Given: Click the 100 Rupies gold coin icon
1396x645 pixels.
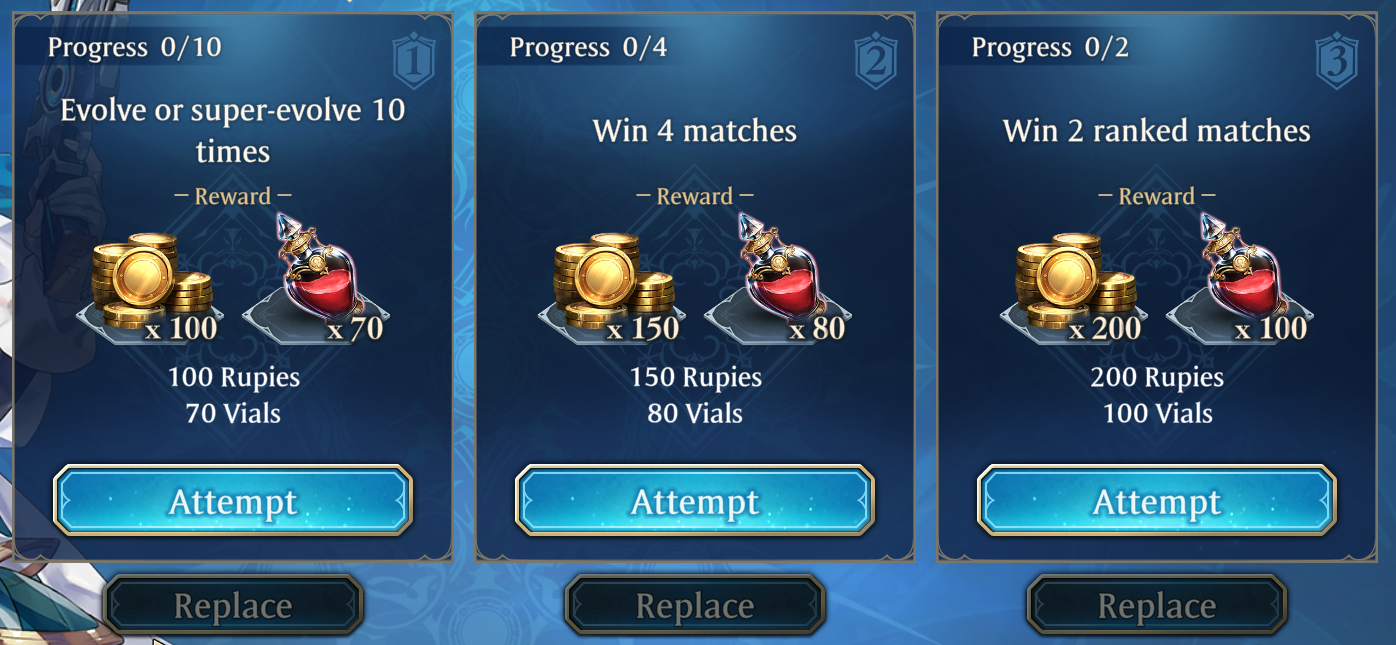Looking at the screenshot, I should point(151,284).
